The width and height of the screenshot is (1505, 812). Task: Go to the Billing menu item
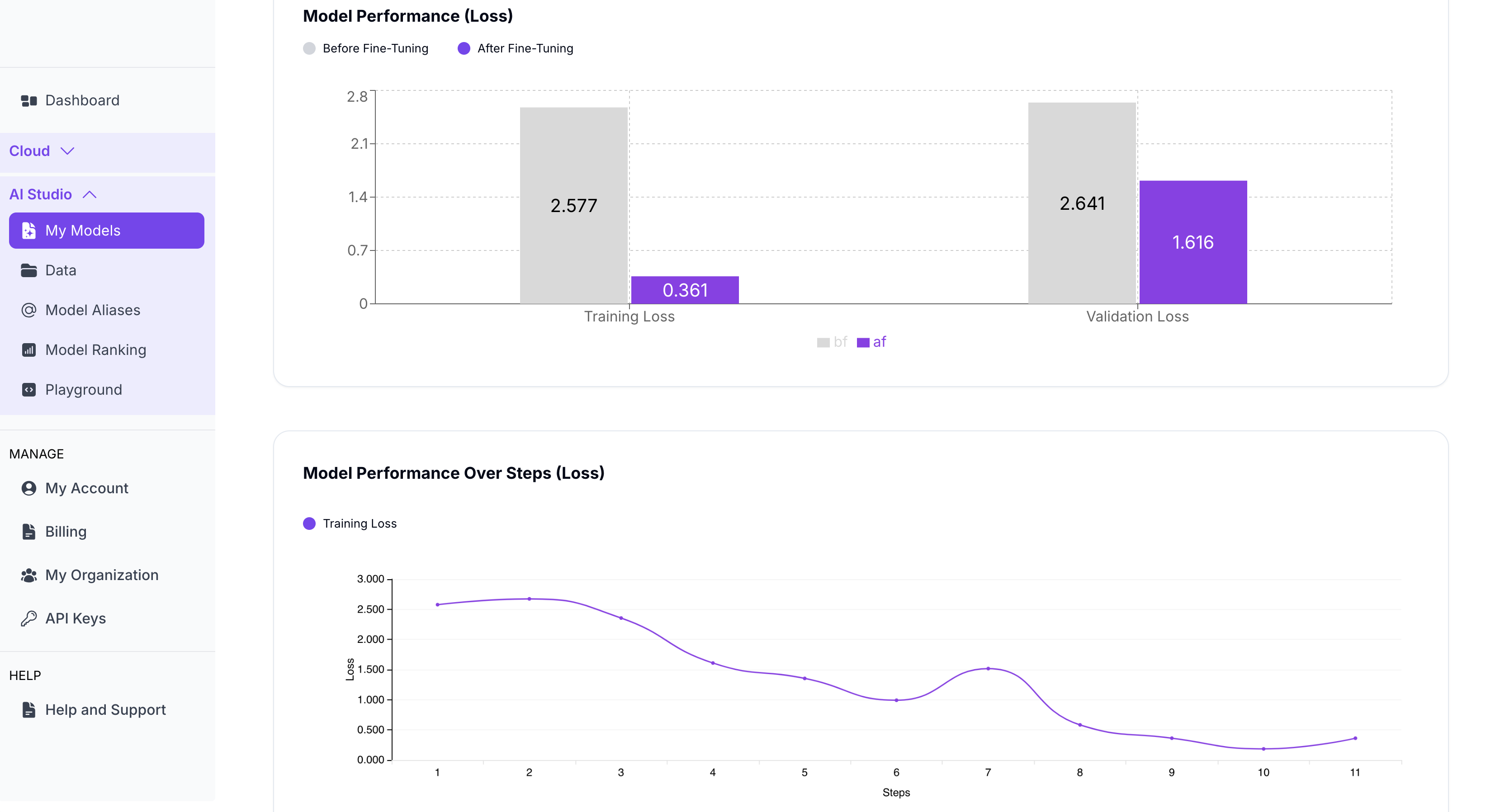(x=66, y=532)
